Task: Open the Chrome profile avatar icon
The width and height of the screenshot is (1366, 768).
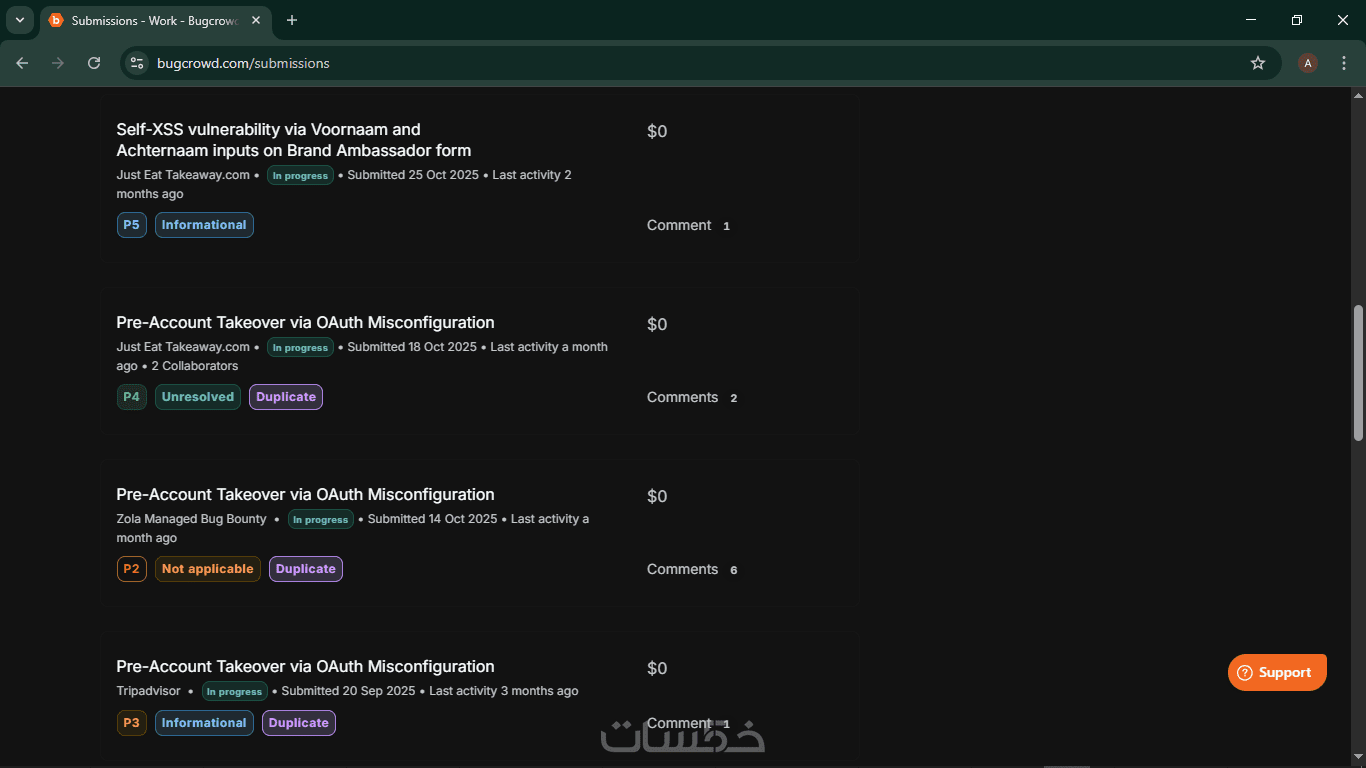Action: click(x=1307, y=63)
